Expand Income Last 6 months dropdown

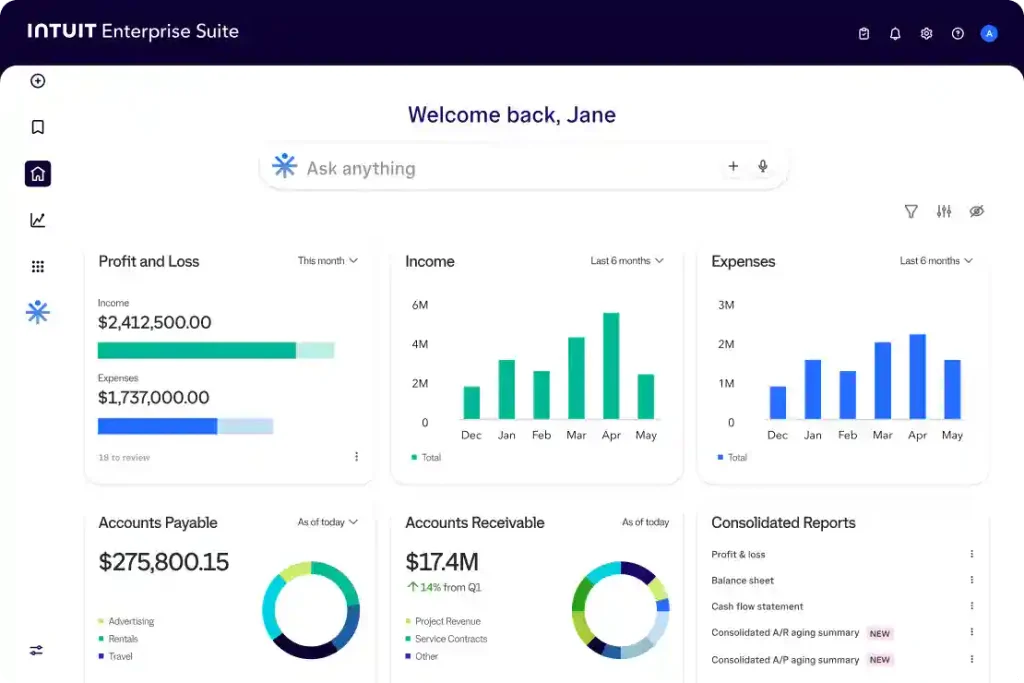[627, 261]
